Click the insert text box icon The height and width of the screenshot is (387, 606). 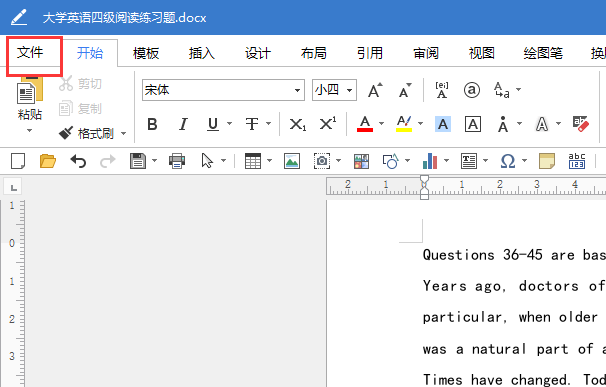(x=469, y=161)
